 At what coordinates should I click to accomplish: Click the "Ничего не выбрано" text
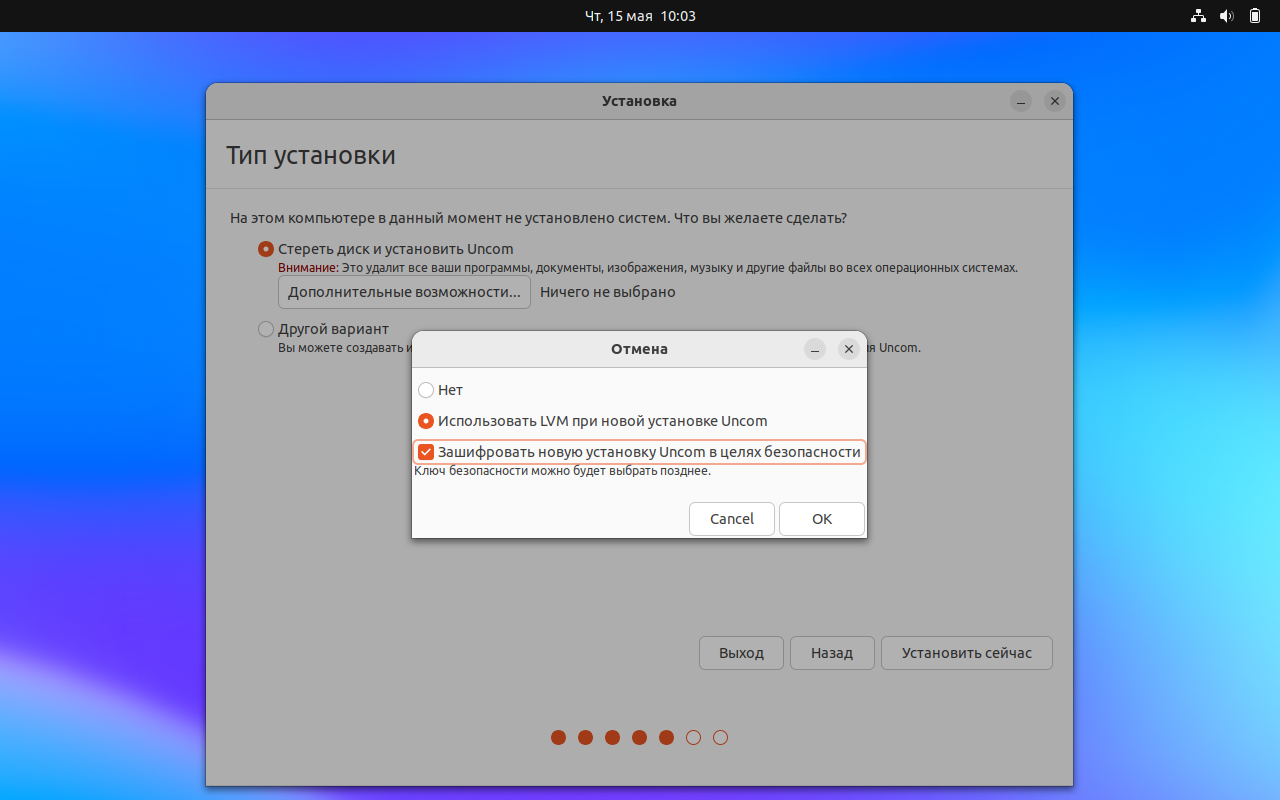(x=608, y=292)
